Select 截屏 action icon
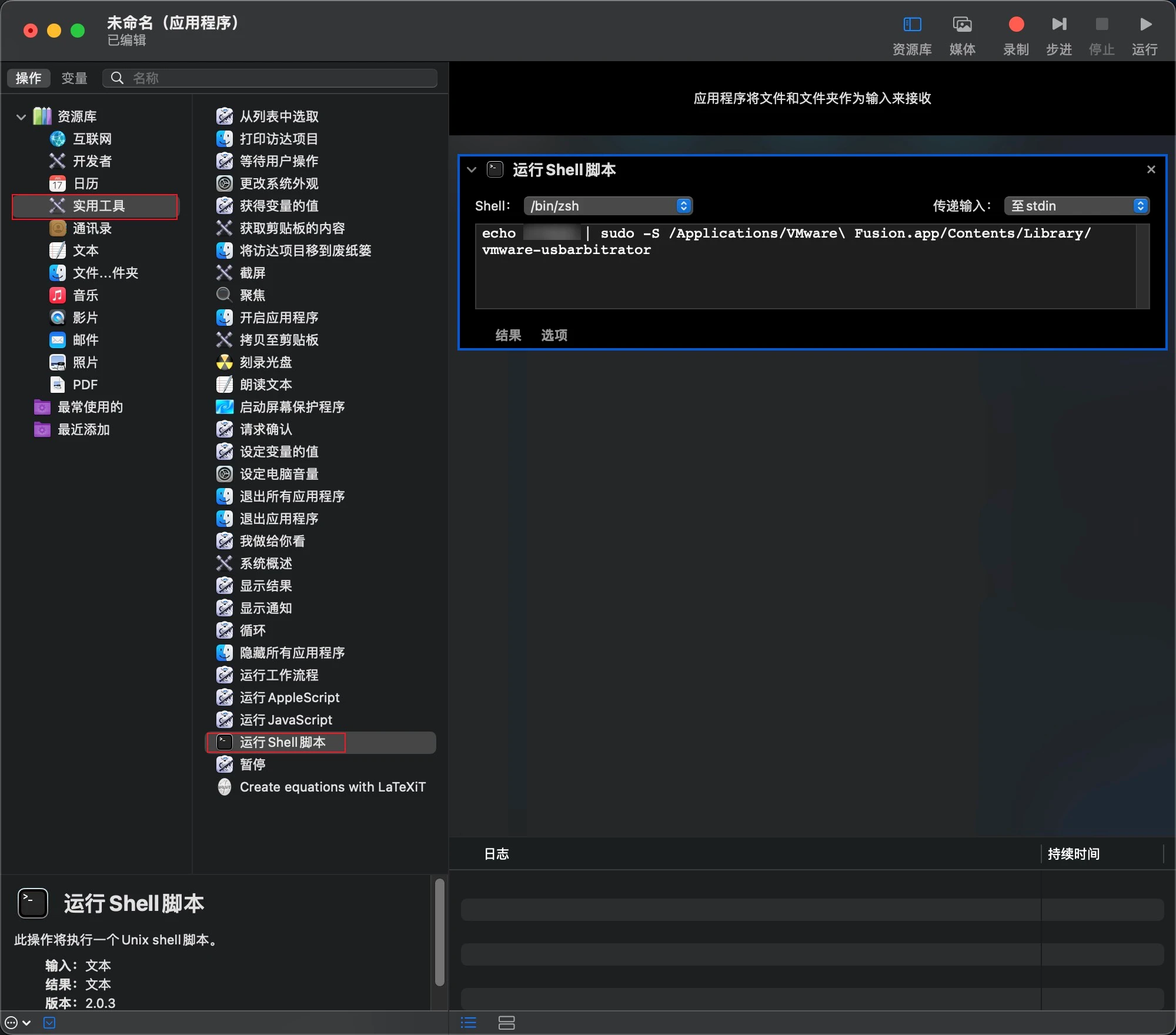The height and width of the screenshot is (1035, 1176). point(225,273)
